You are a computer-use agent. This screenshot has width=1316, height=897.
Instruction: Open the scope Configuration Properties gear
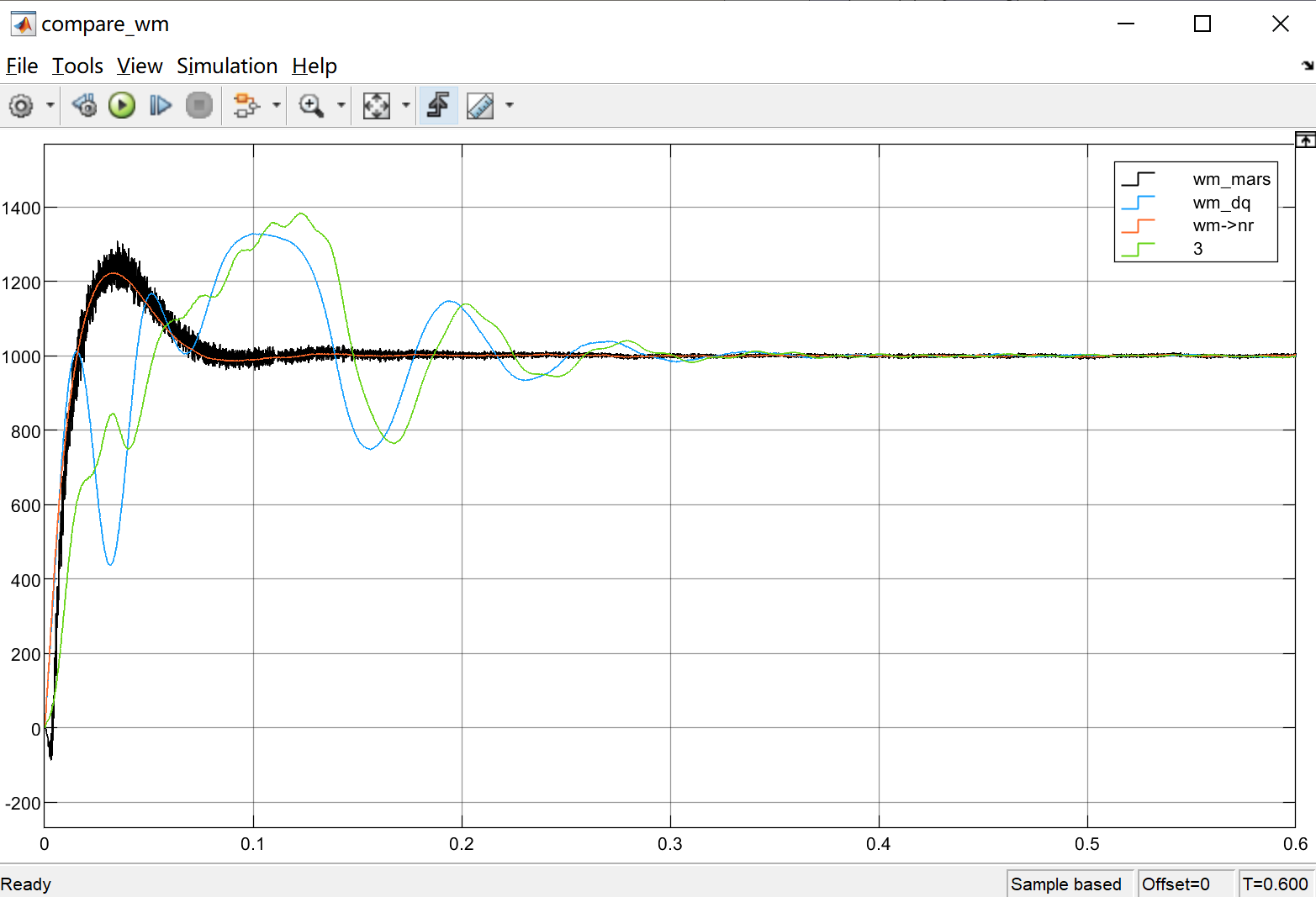[x=21, y=106]
